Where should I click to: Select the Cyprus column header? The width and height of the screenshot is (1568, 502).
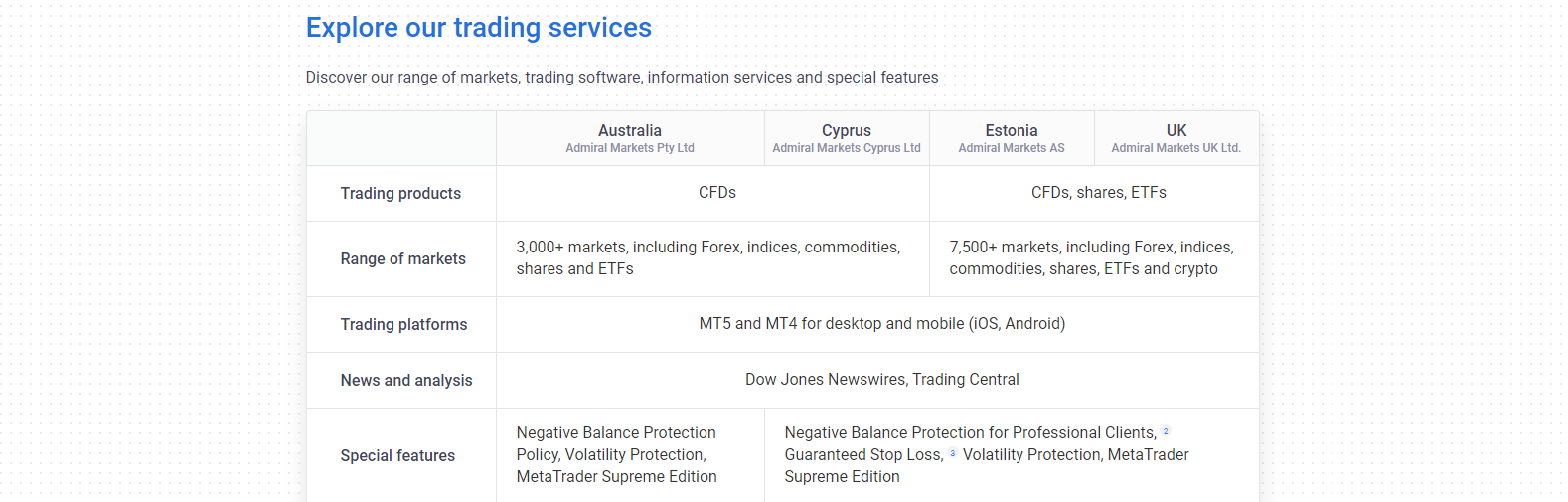[x=847, y=130]
